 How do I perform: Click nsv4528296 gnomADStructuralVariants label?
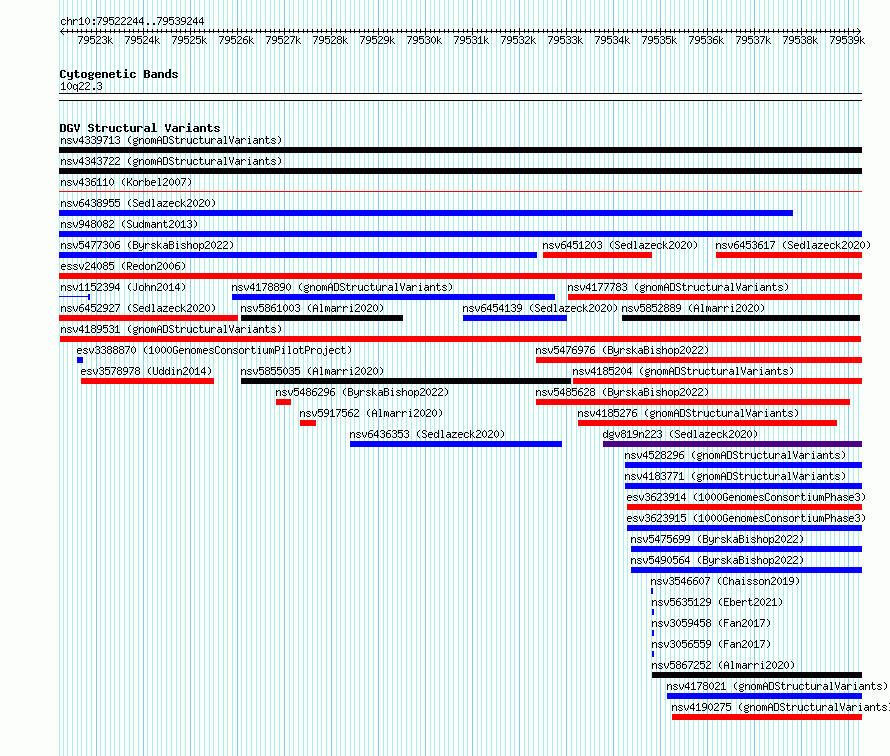click(735, 455)
